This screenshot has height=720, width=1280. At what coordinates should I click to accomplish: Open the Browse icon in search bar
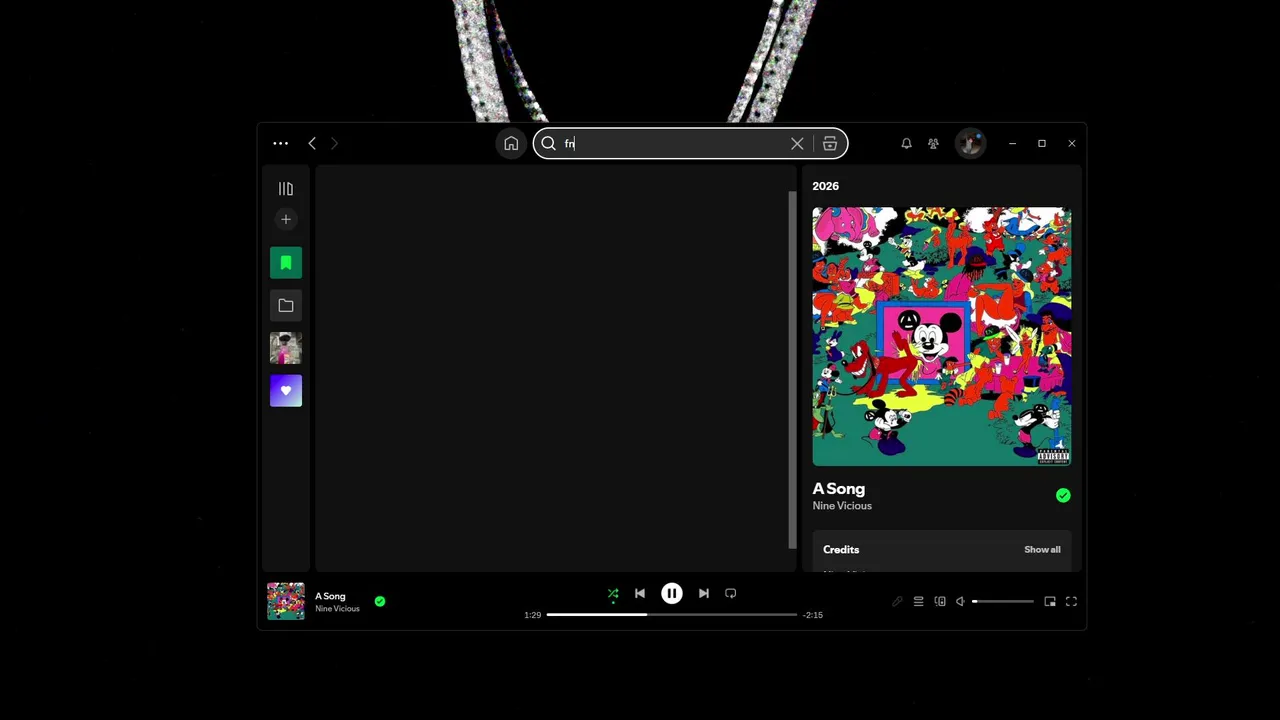coord(830,143)
